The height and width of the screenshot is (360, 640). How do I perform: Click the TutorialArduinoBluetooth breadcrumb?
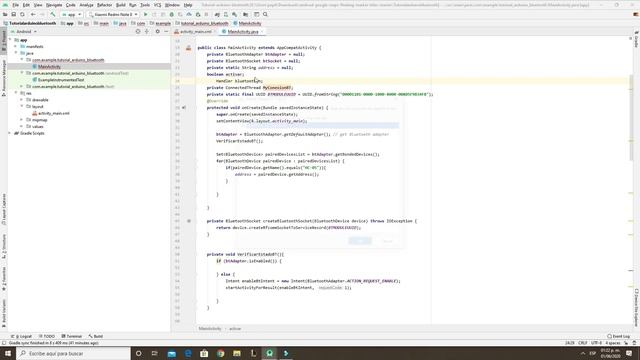tap(29, 23)
